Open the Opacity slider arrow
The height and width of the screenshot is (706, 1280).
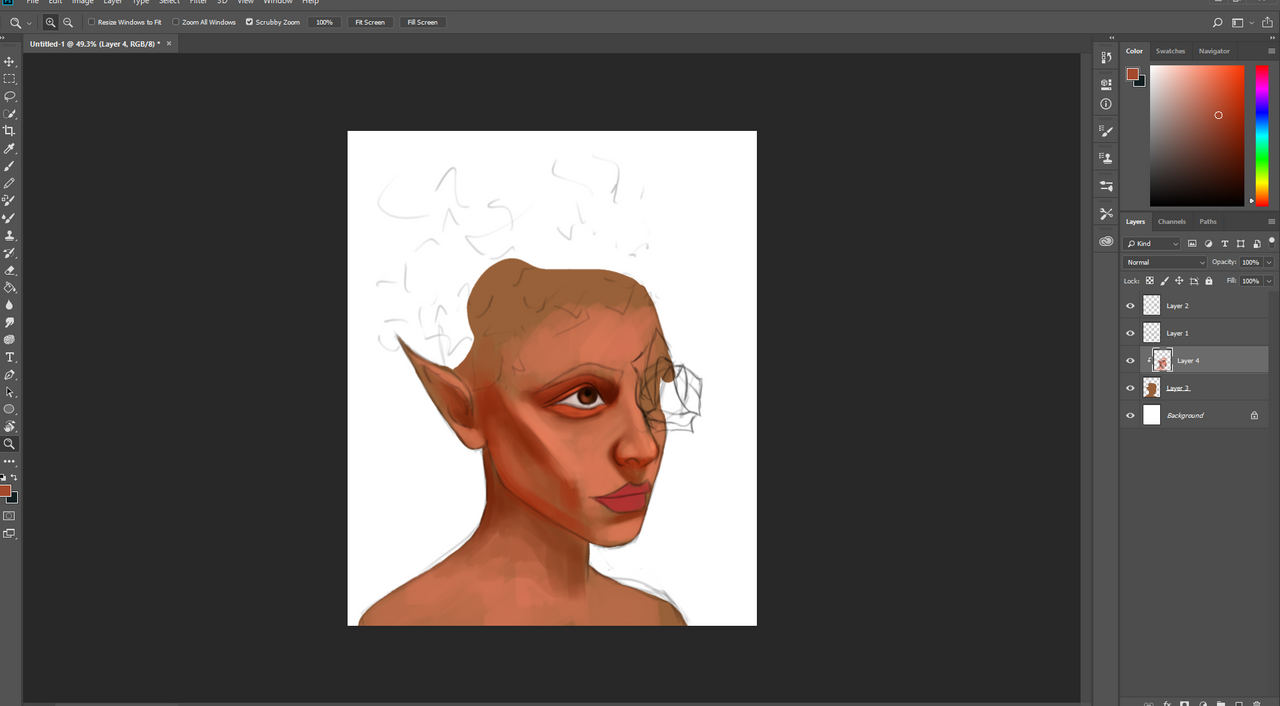(x=1269, y=262)
